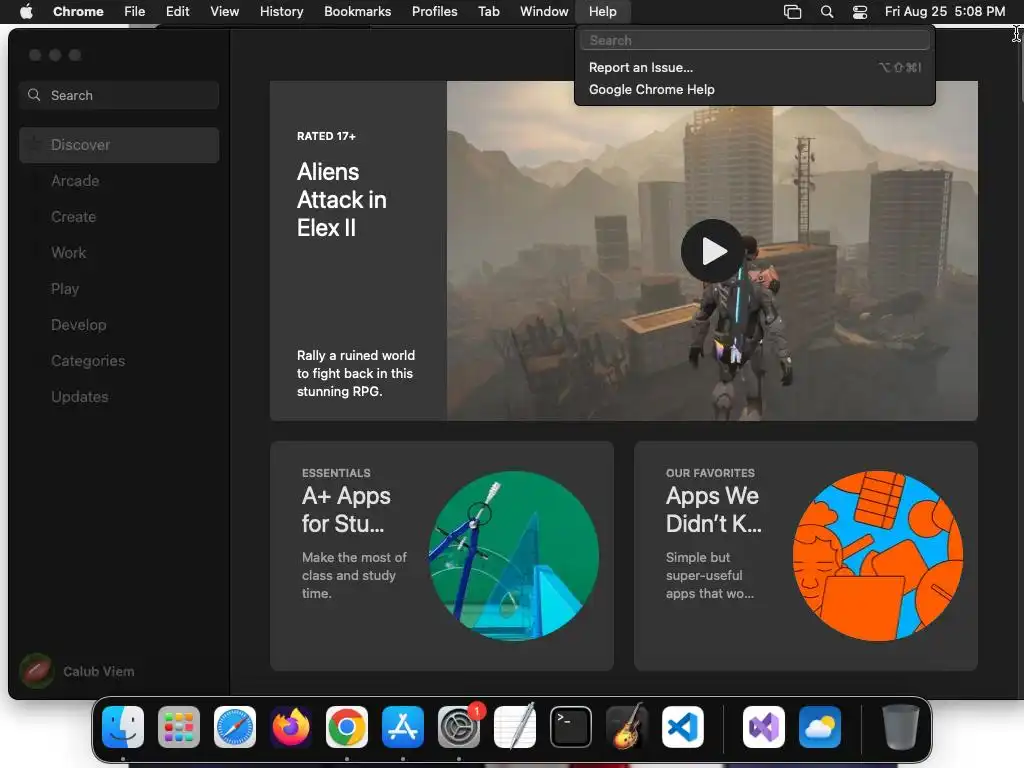Launch Terminal from the Dock

click(x=571, y=727)
